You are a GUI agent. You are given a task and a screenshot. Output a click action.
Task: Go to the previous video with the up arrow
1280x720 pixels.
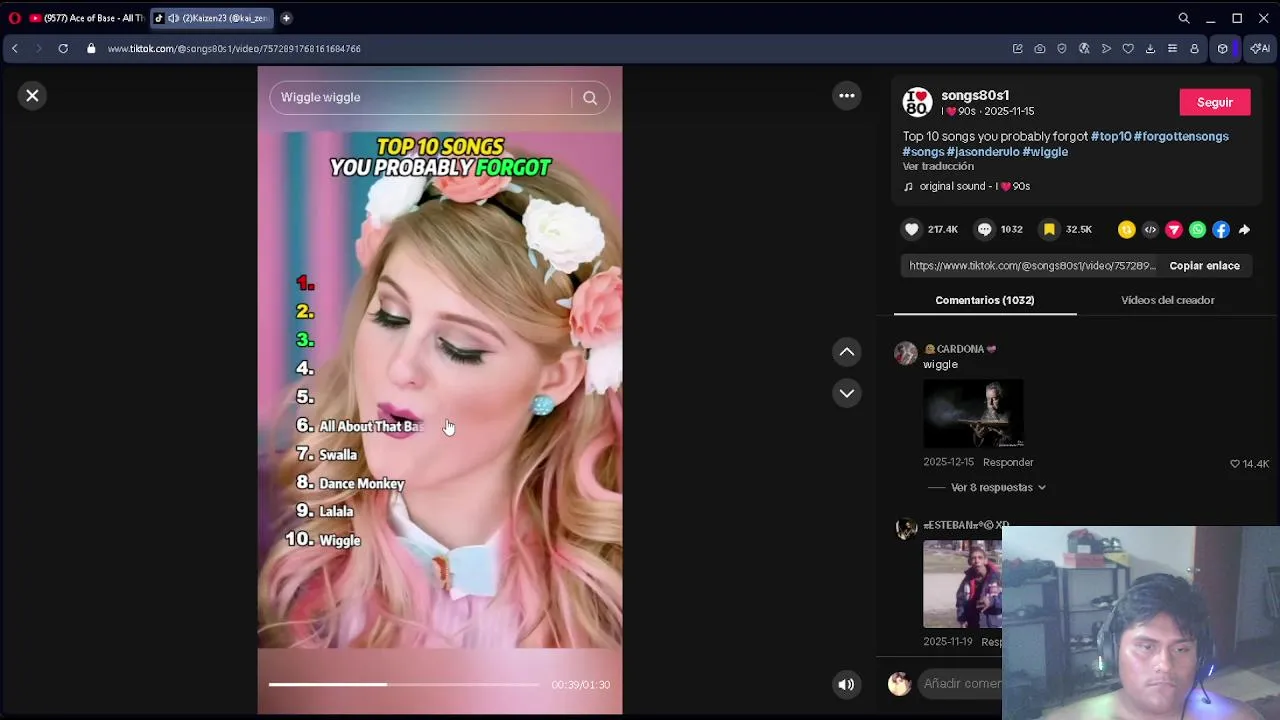847,352
